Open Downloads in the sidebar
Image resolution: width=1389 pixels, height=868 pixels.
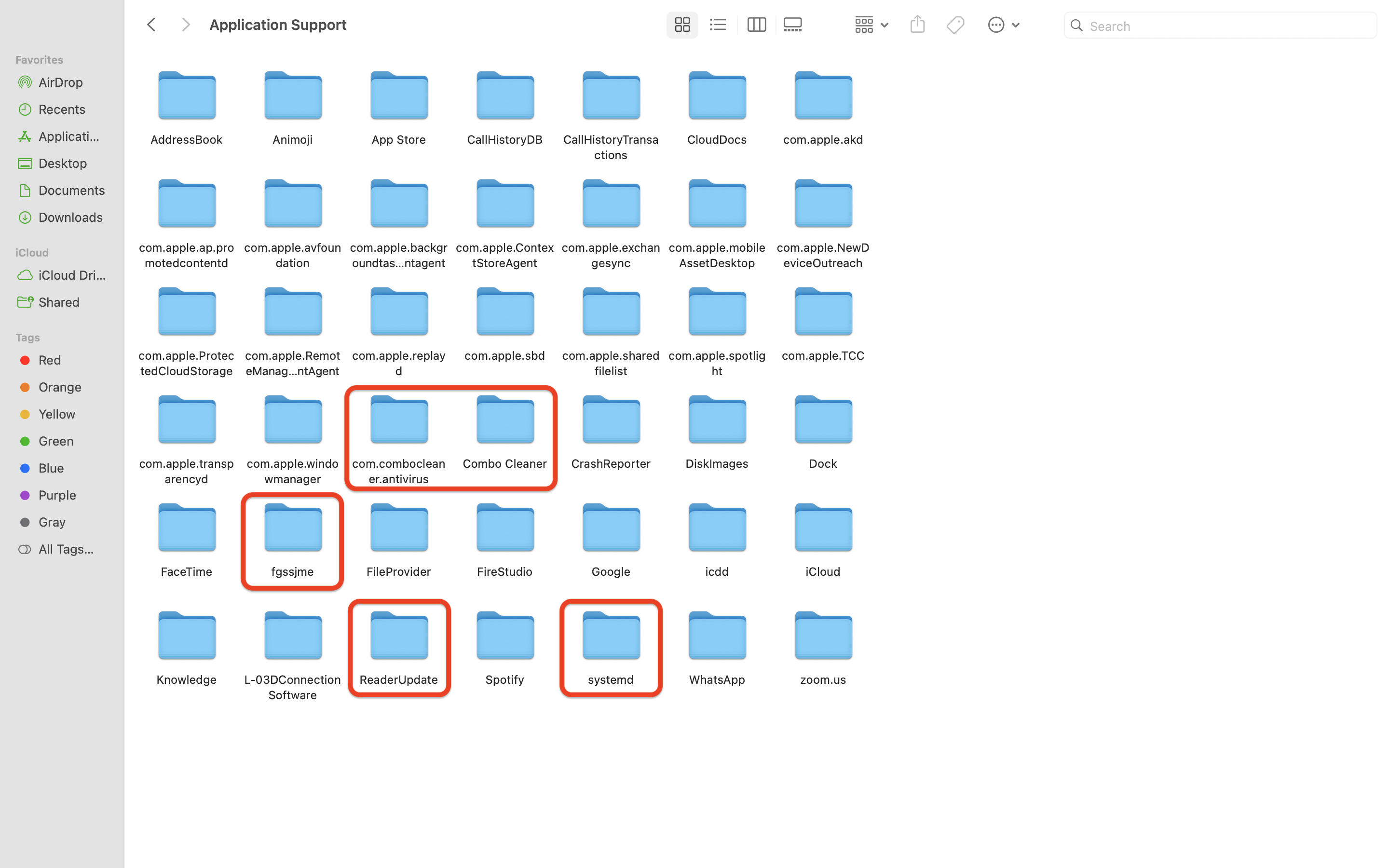coord(70,217)
